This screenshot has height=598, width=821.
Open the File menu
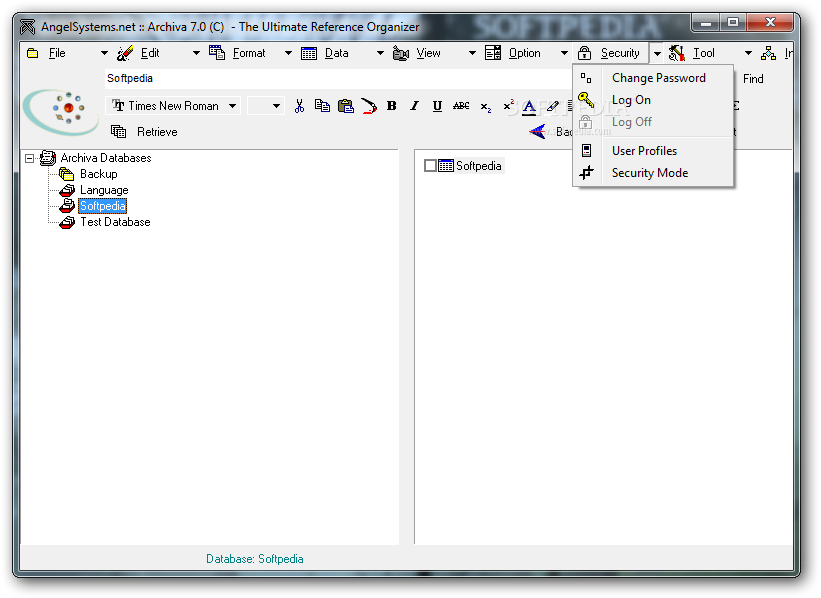point(57,53)
